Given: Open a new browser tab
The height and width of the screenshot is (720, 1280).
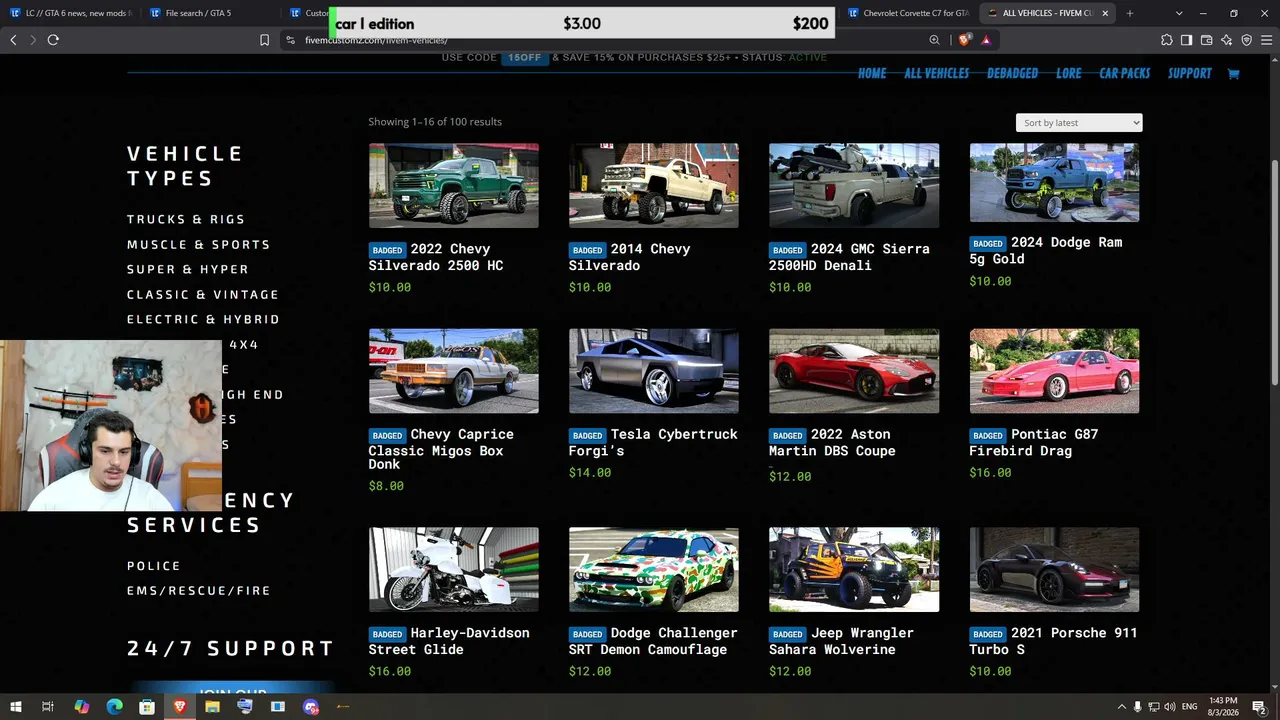Looking at the screenshot, I should click(x=1130, y=13).
